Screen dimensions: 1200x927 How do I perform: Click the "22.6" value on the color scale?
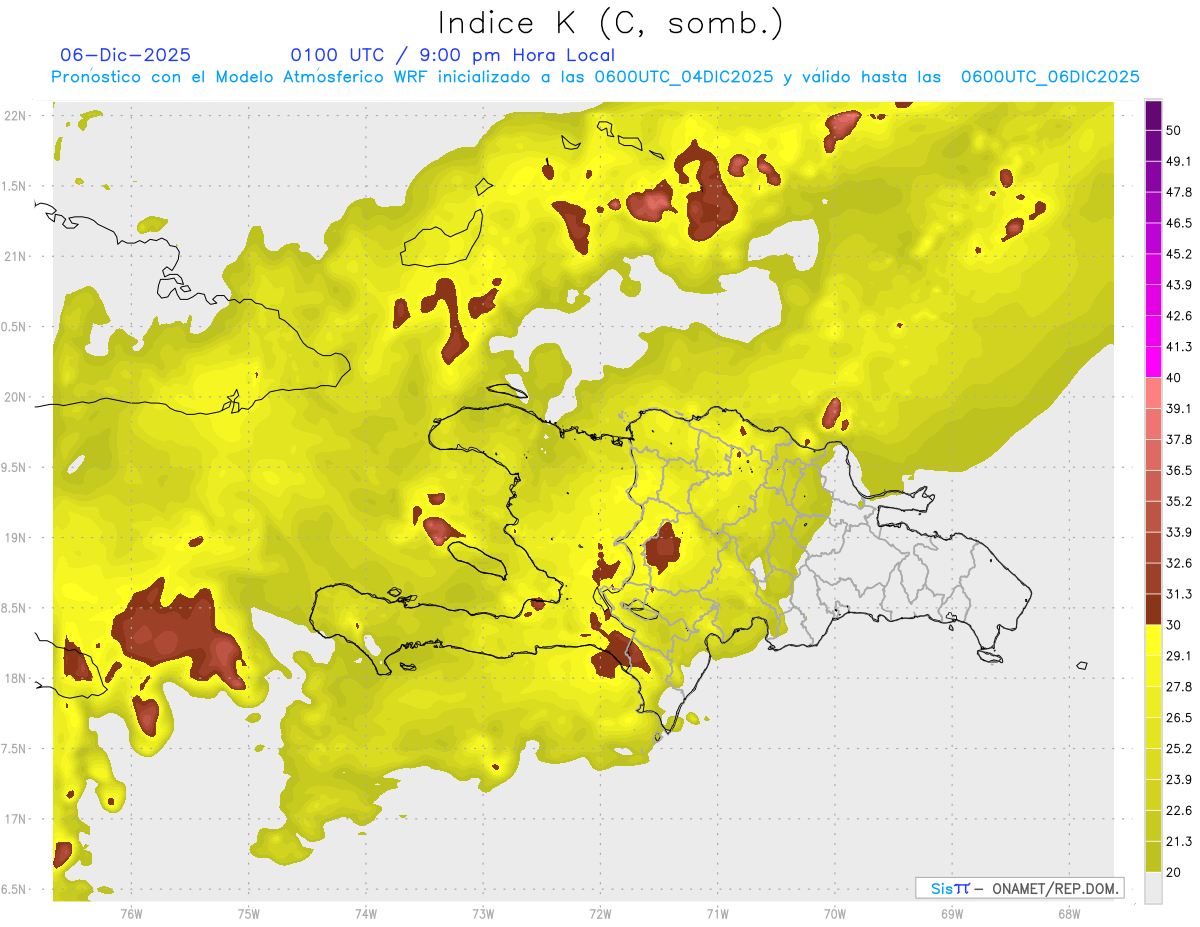pyautogui.click(x=1180, y=810)
